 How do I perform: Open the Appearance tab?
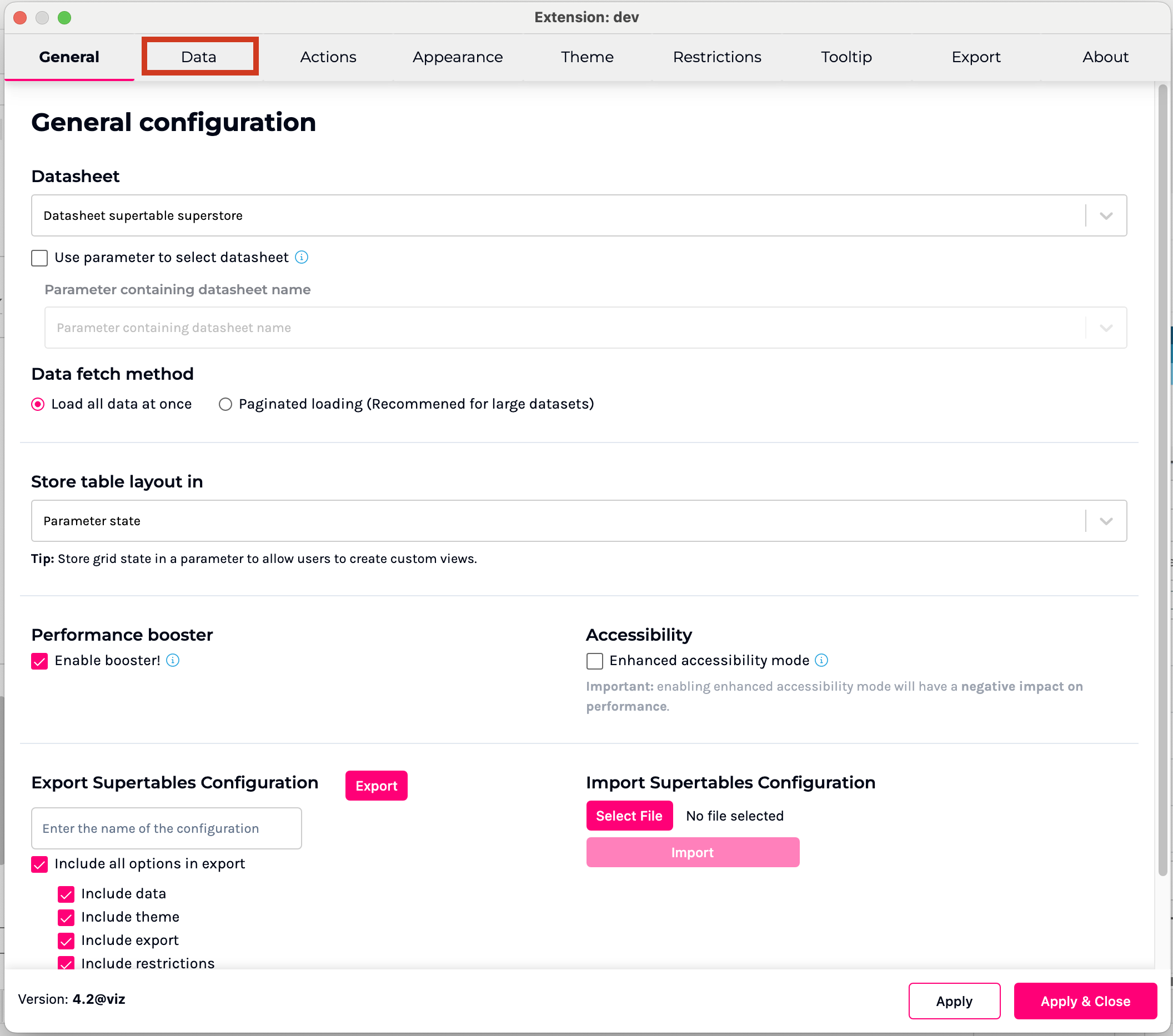pos(458,57)
